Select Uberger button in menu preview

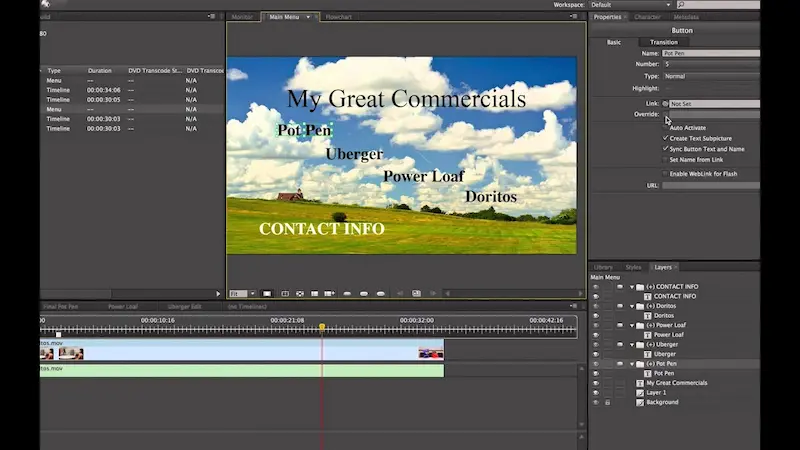point(354,154)
